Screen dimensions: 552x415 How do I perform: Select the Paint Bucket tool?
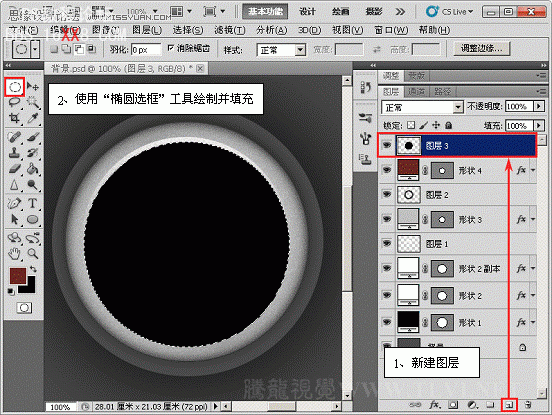click(33, 169)
